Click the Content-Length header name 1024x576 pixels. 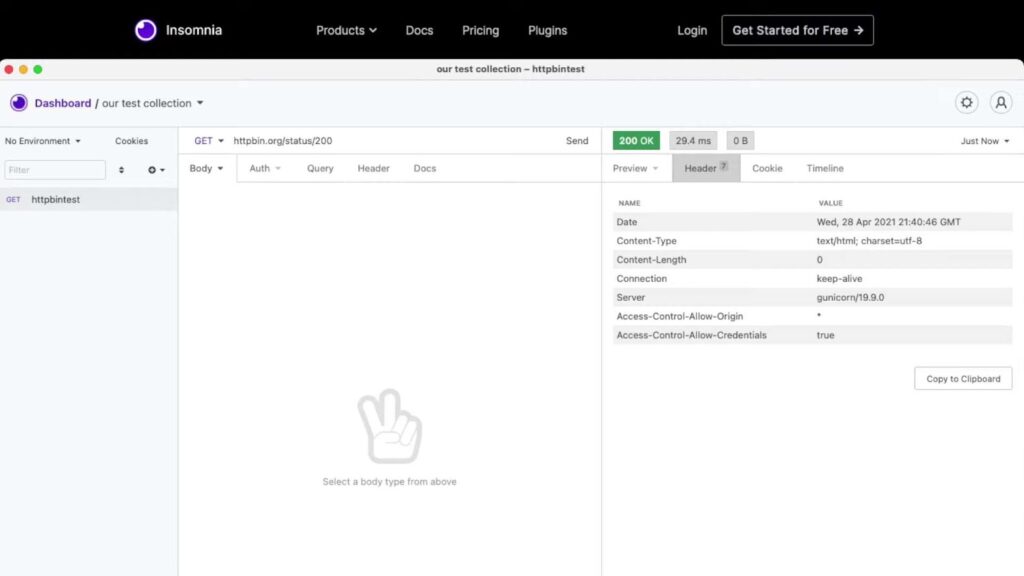click(651, 260)
